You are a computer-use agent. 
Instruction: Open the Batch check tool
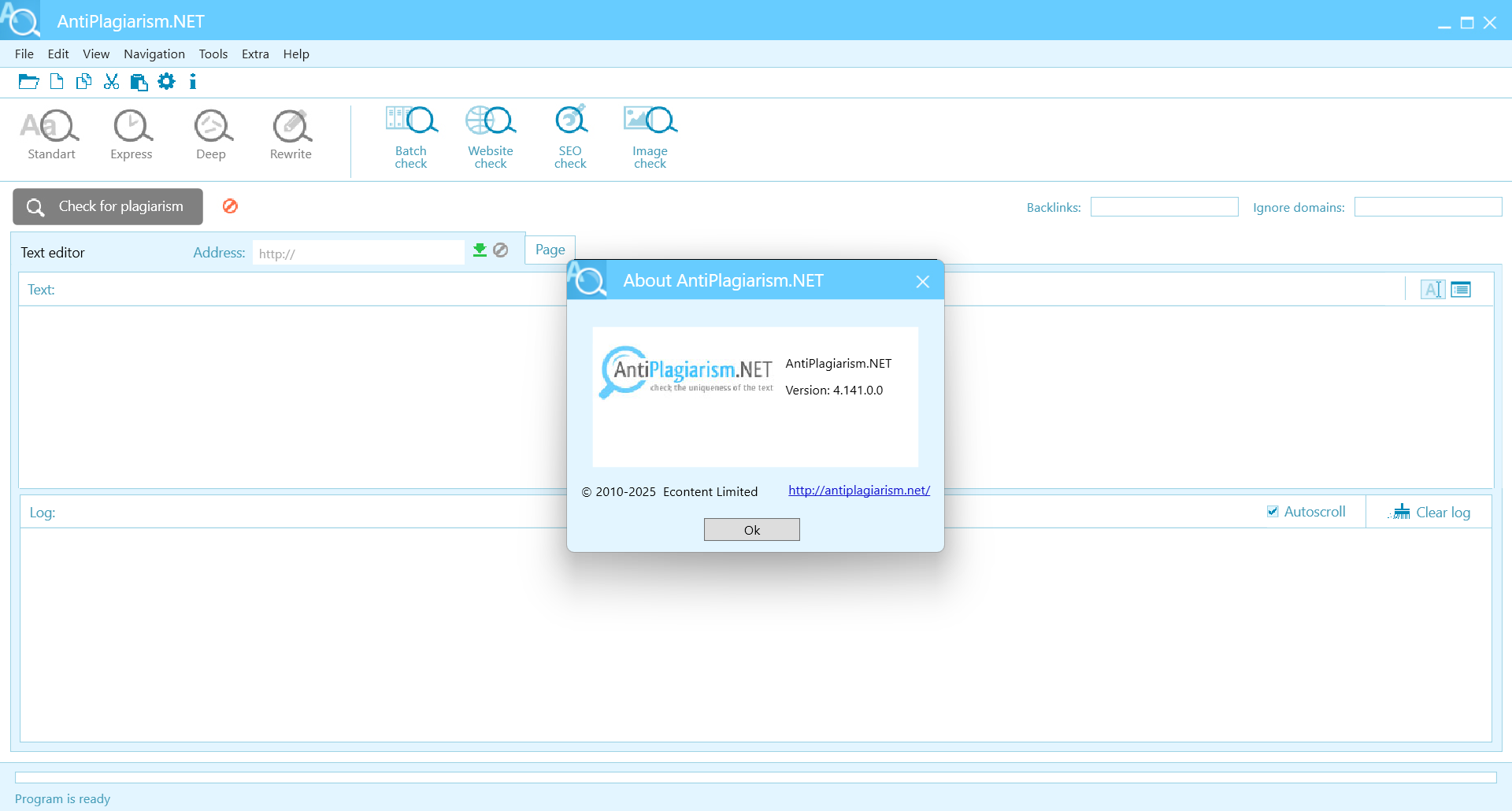coord(411,137)
